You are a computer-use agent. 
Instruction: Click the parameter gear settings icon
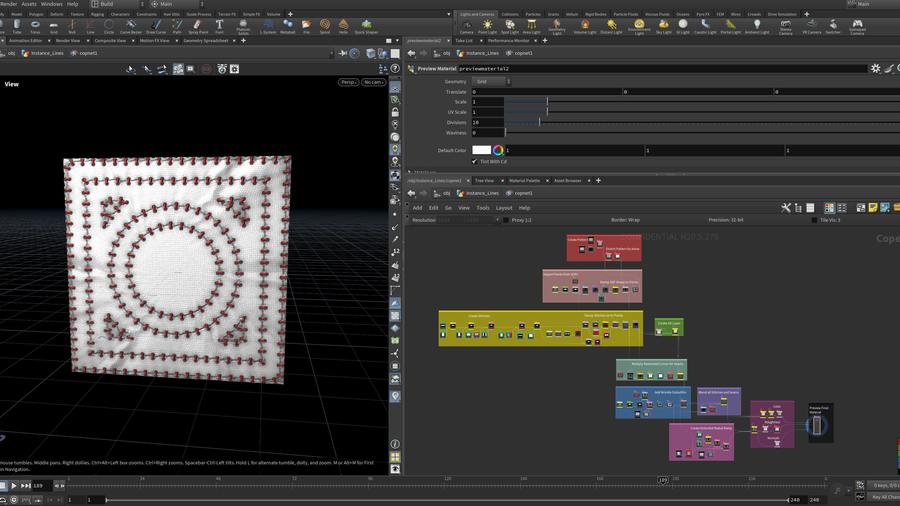click(875, 69)
